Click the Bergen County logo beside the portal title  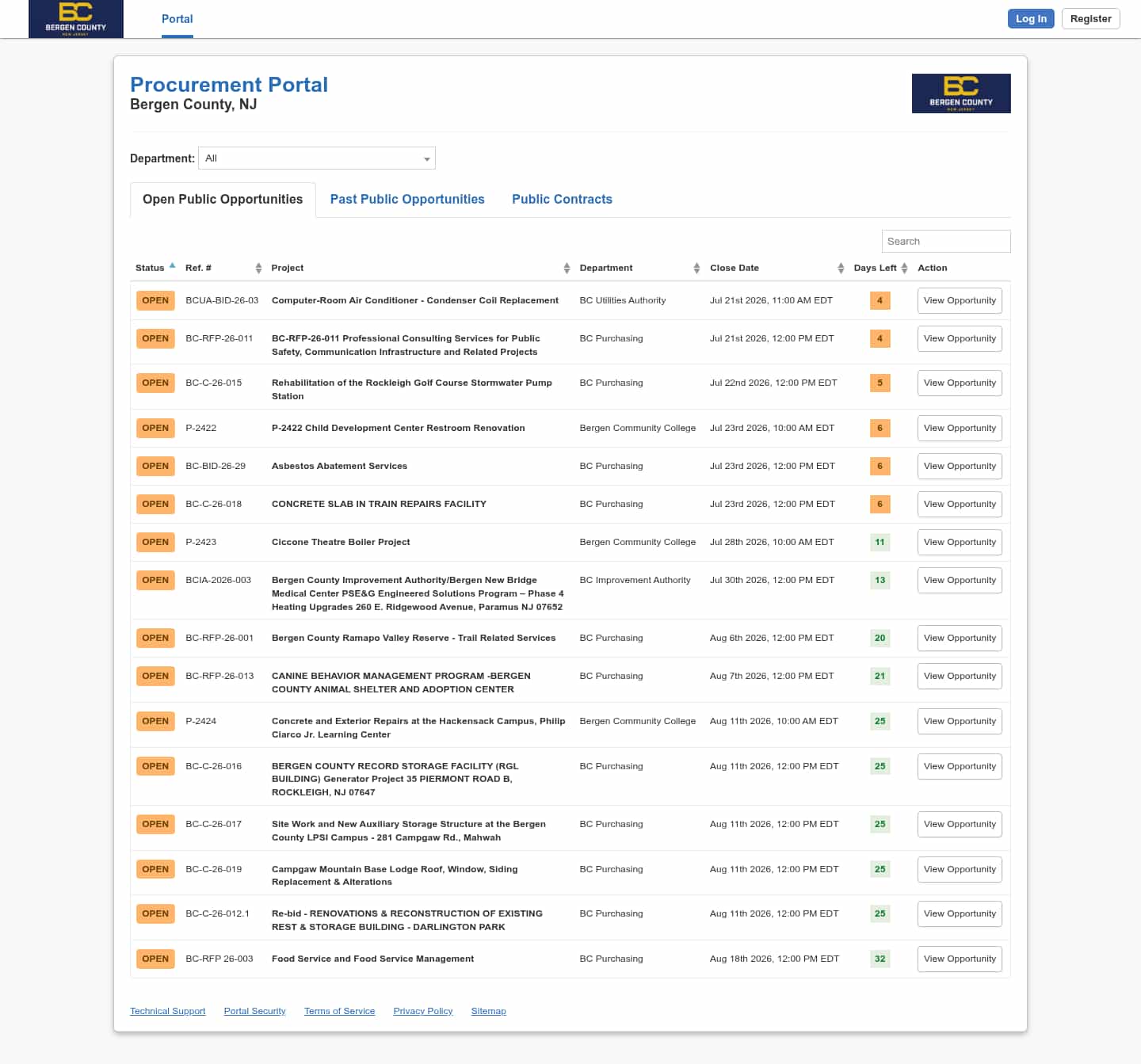click(x=961, y=93)
